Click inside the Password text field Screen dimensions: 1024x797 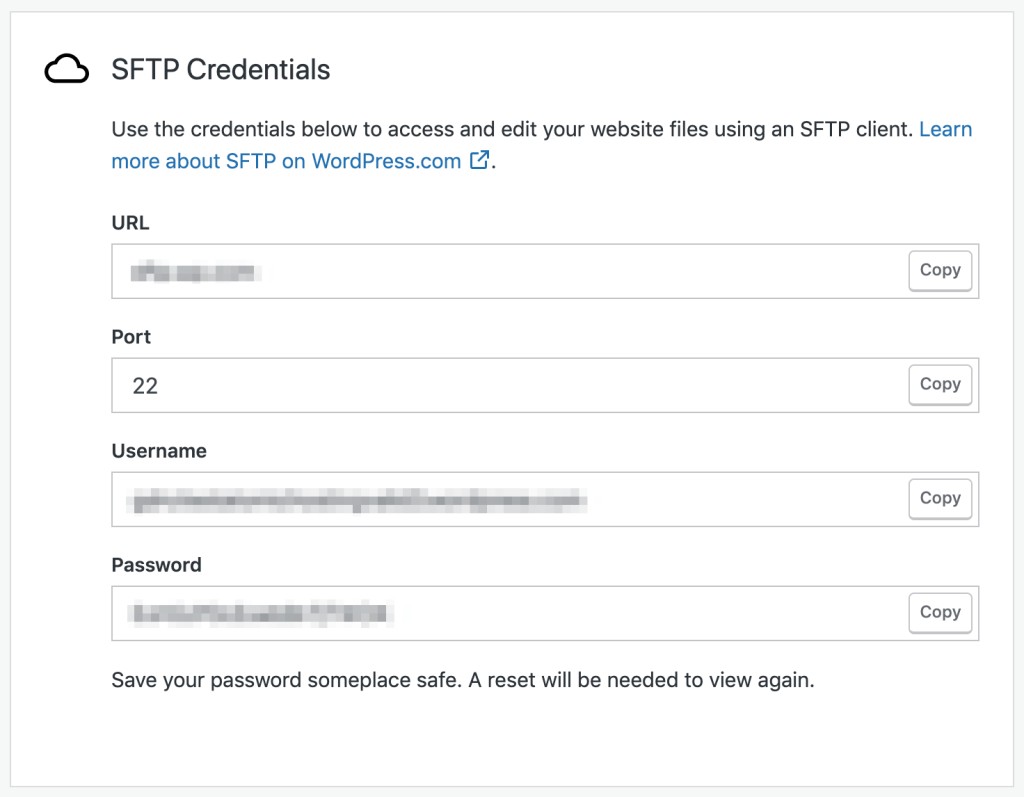click(x=509, y=613)
